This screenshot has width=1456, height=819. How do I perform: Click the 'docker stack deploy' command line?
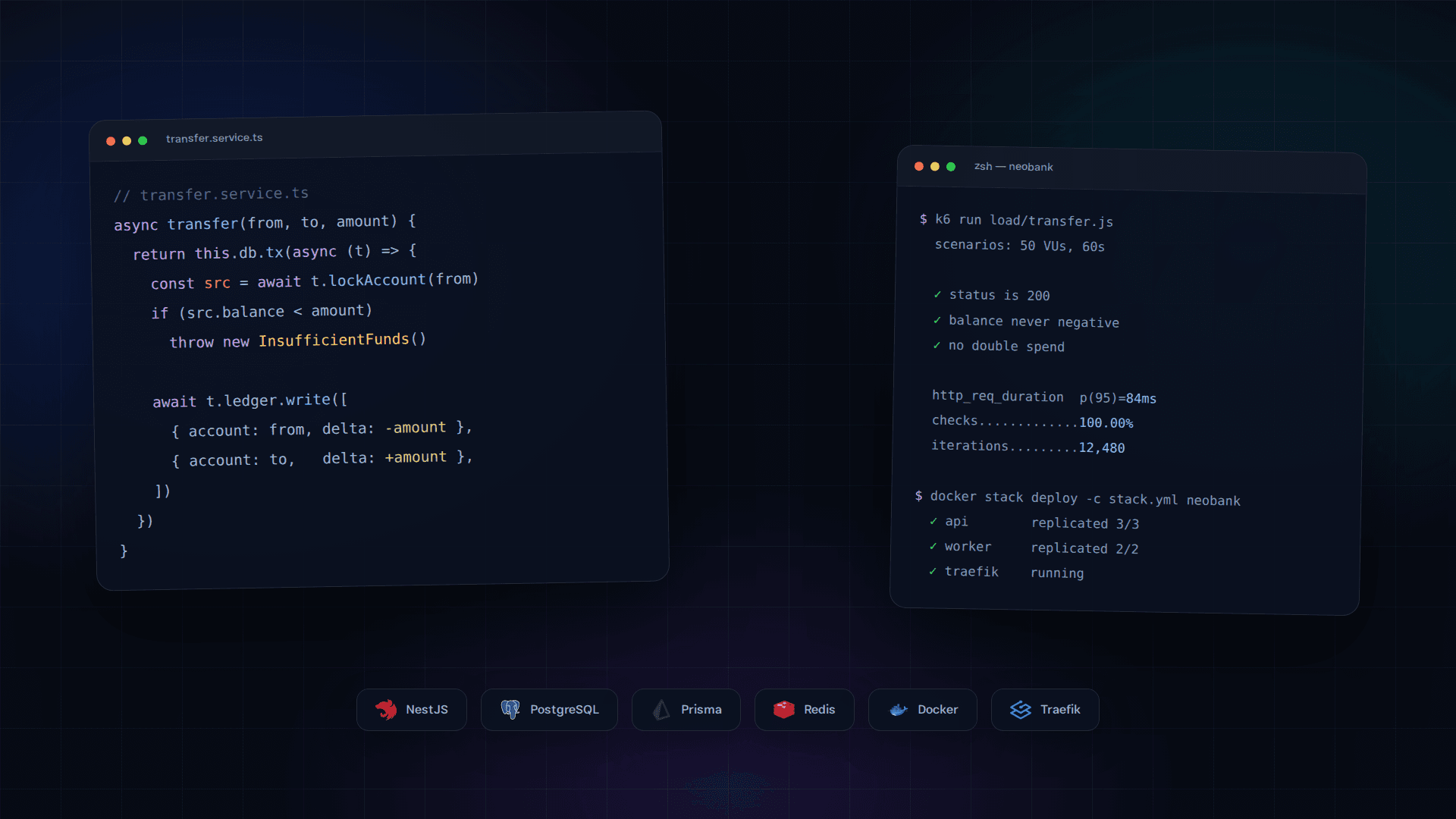coord(1085,498)
